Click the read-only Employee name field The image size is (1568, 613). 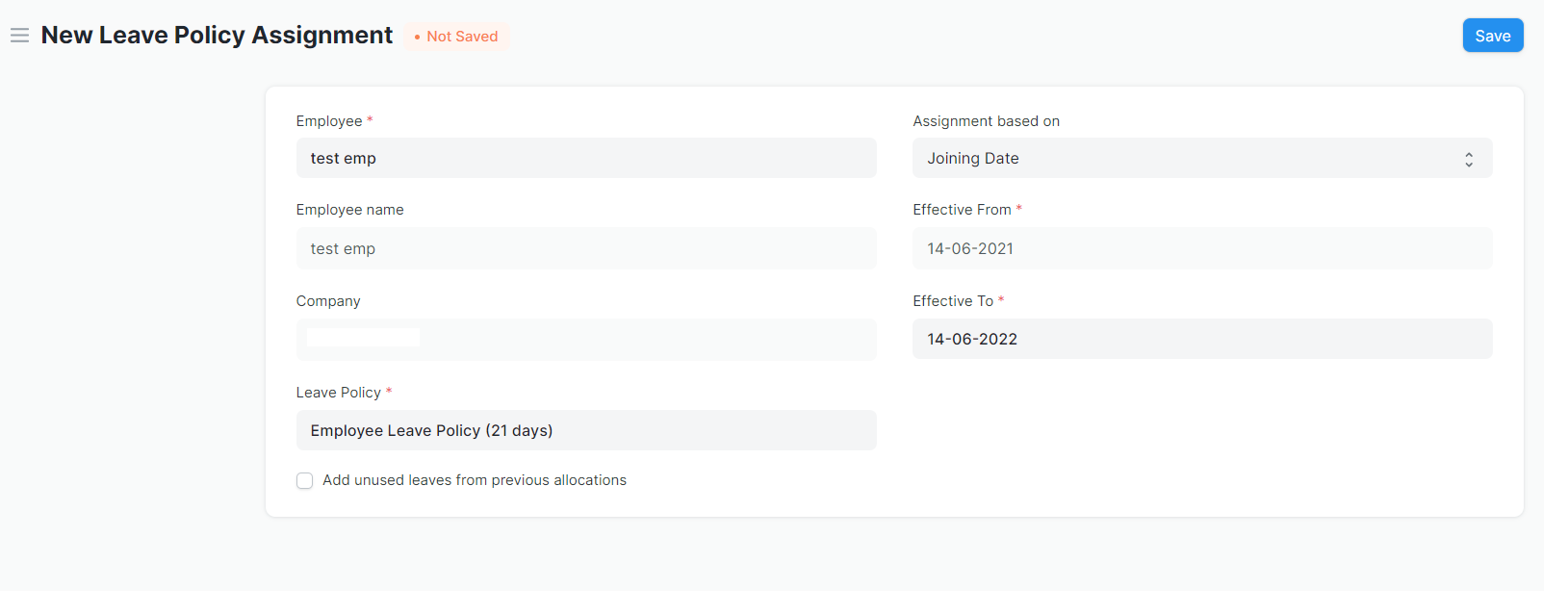pyautogui.click(x=586, y=248)
